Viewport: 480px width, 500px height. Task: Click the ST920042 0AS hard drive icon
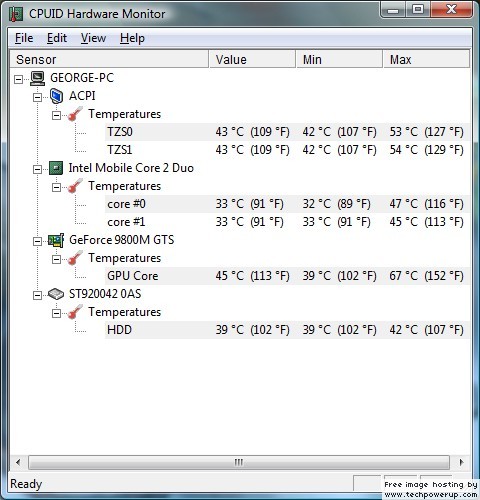pyautogui.click(x=56, y=294)
